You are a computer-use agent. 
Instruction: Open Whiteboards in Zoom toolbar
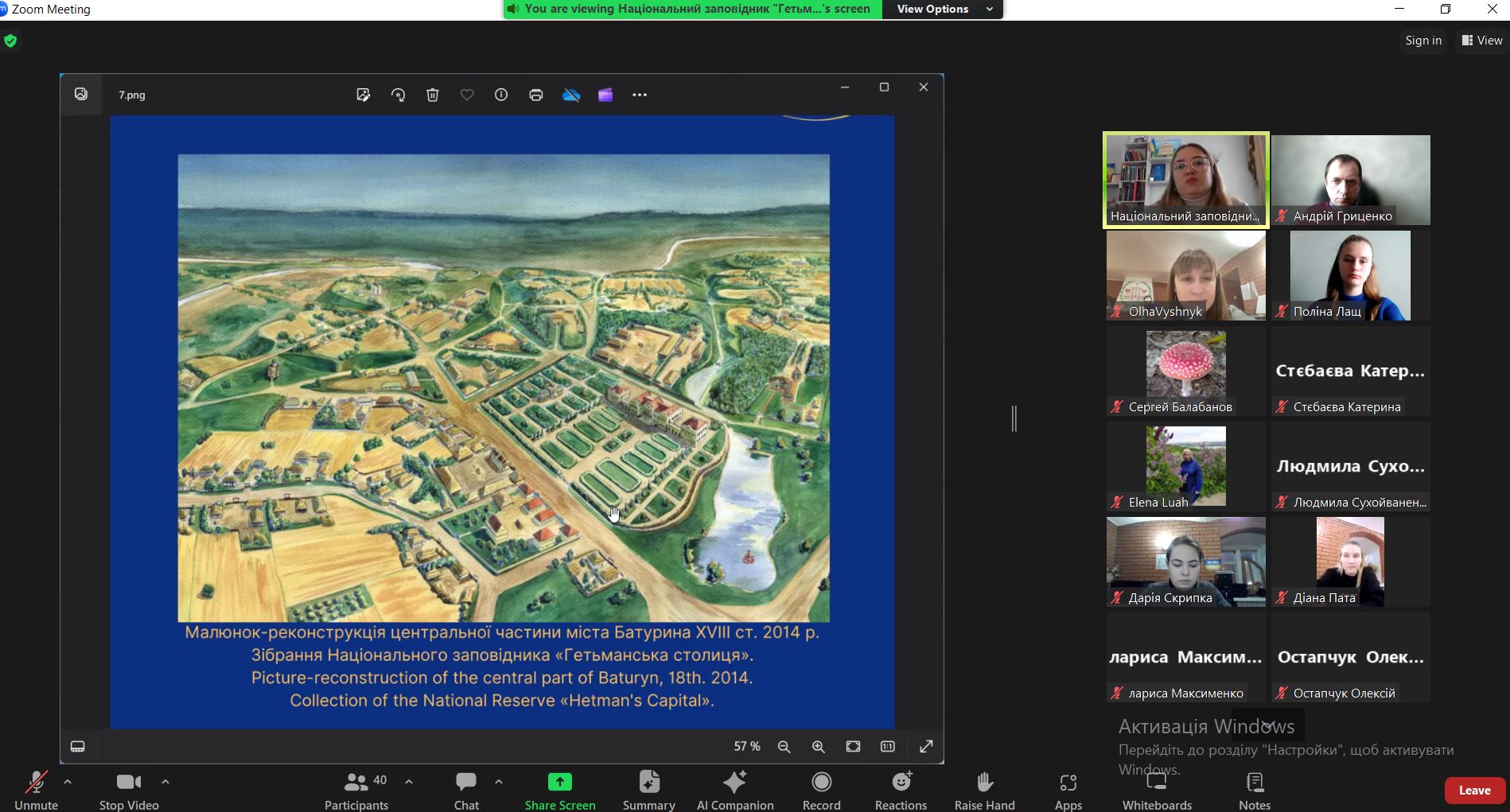(1157, 791)
